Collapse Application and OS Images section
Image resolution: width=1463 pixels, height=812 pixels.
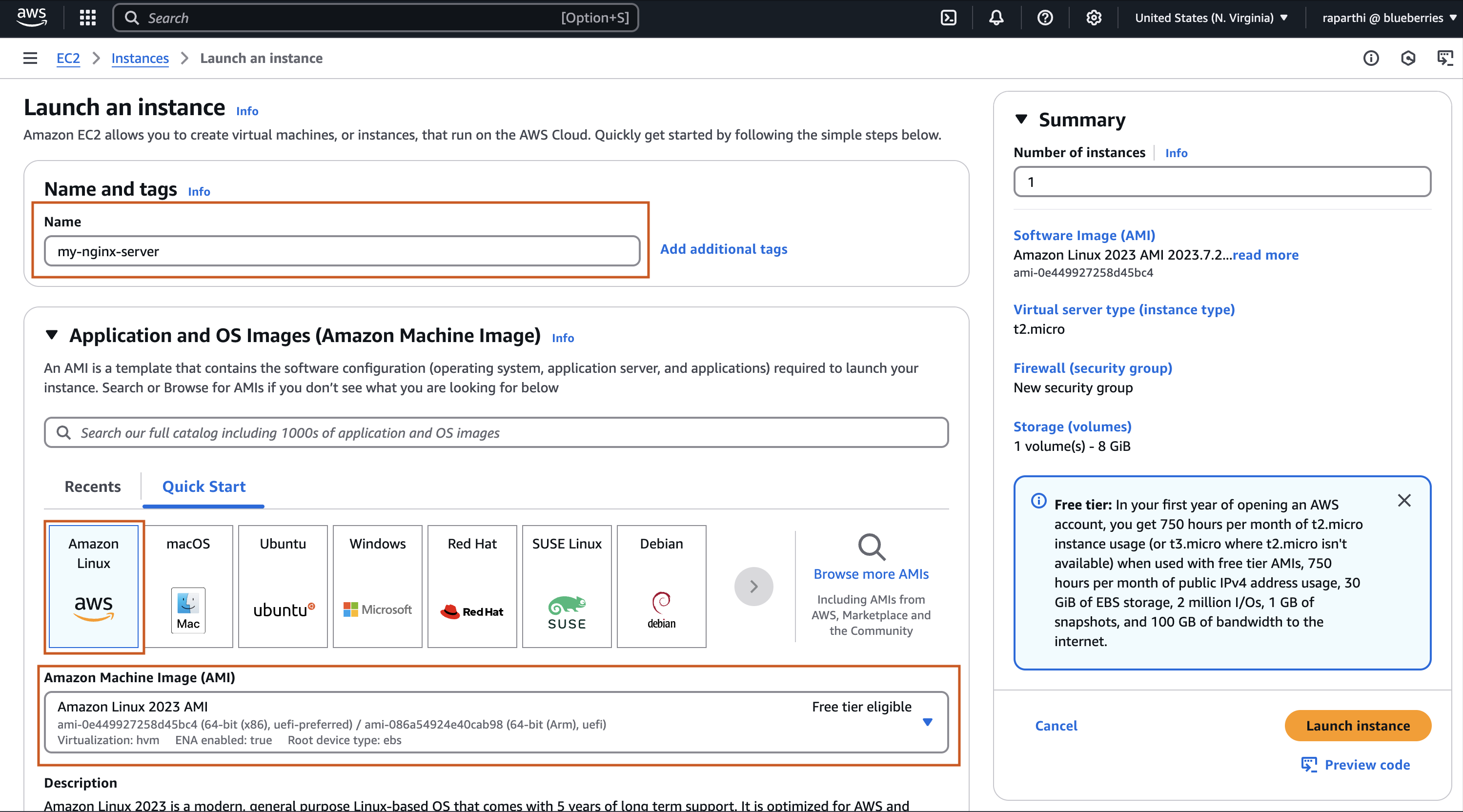click(52, 335)
